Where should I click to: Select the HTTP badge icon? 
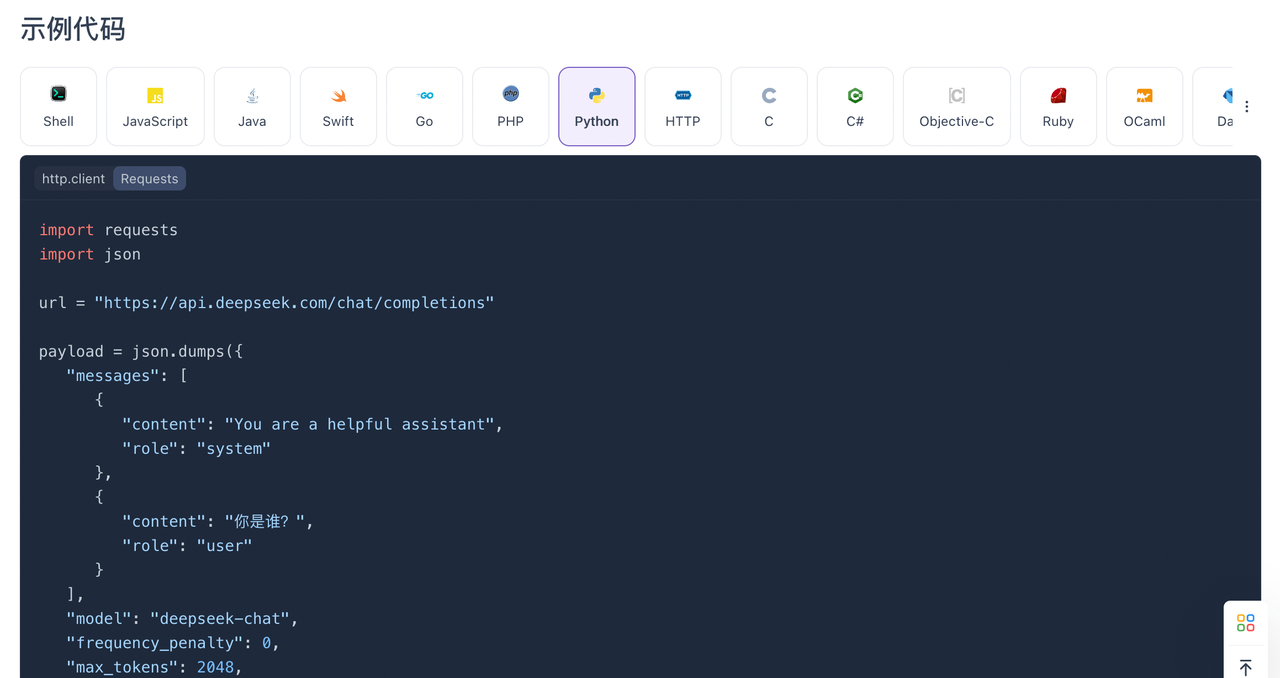pyautogui.click(x=683, y=95)
